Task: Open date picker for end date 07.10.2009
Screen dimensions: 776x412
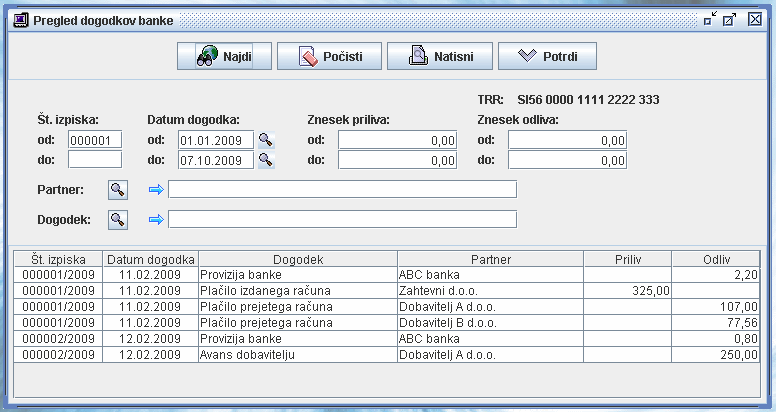Action: point(266,160)
